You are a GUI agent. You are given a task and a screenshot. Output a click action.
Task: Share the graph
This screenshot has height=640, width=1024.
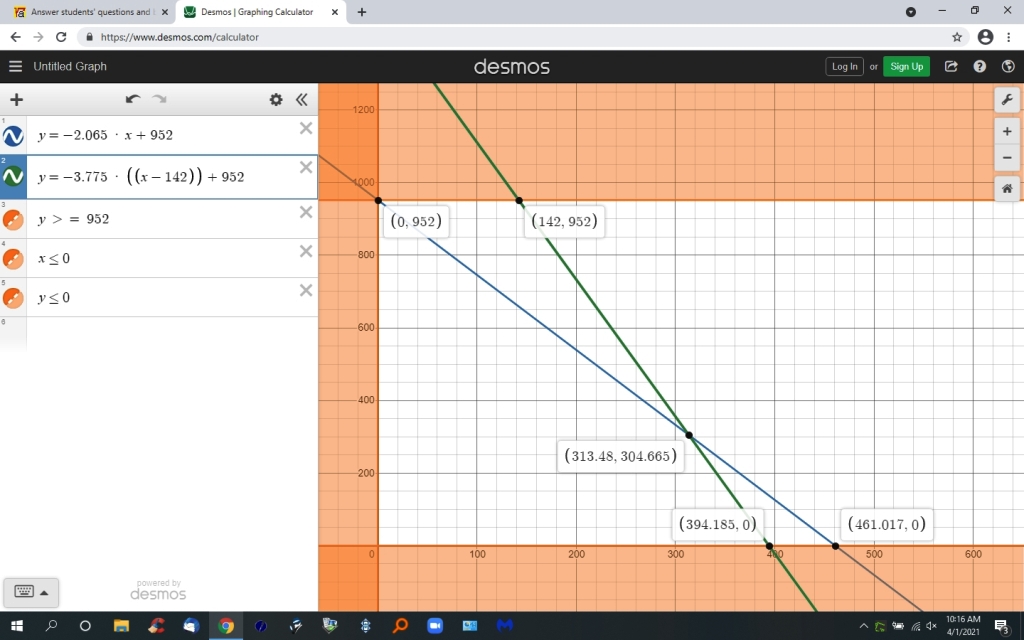(x=951, y=66)
